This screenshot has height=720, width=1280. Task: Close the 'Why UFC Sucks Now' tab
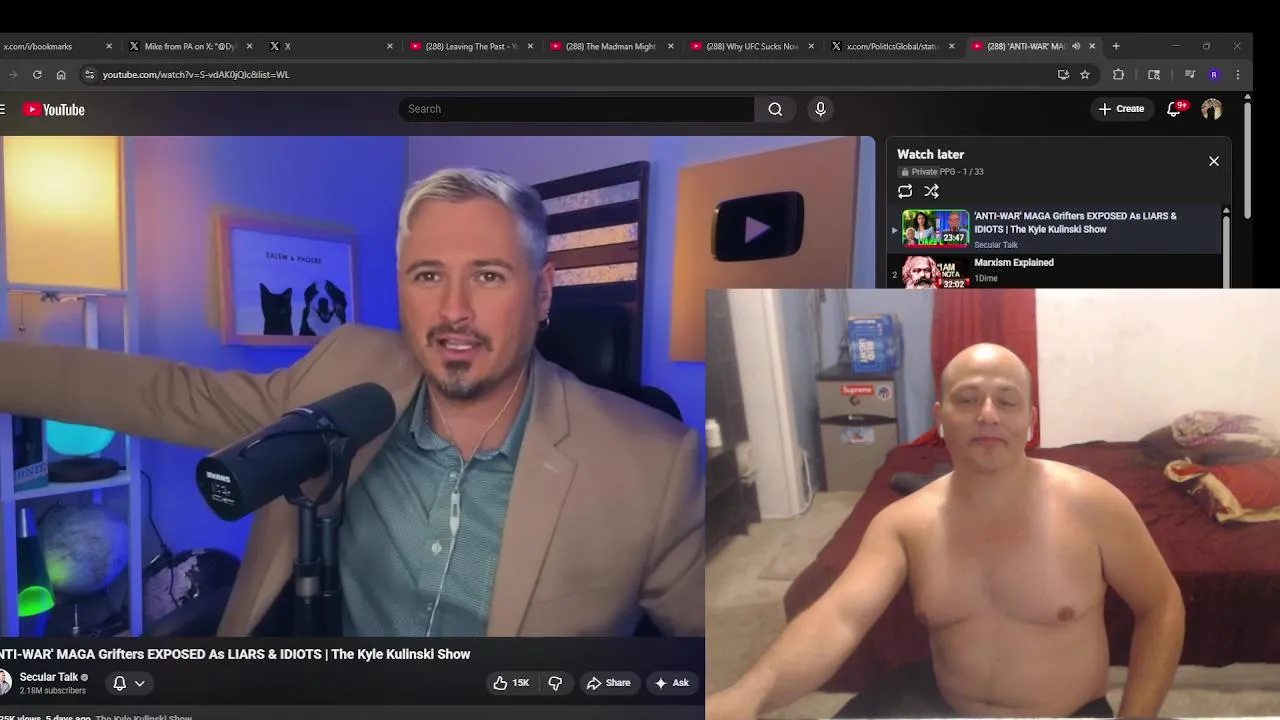(811, 46)
